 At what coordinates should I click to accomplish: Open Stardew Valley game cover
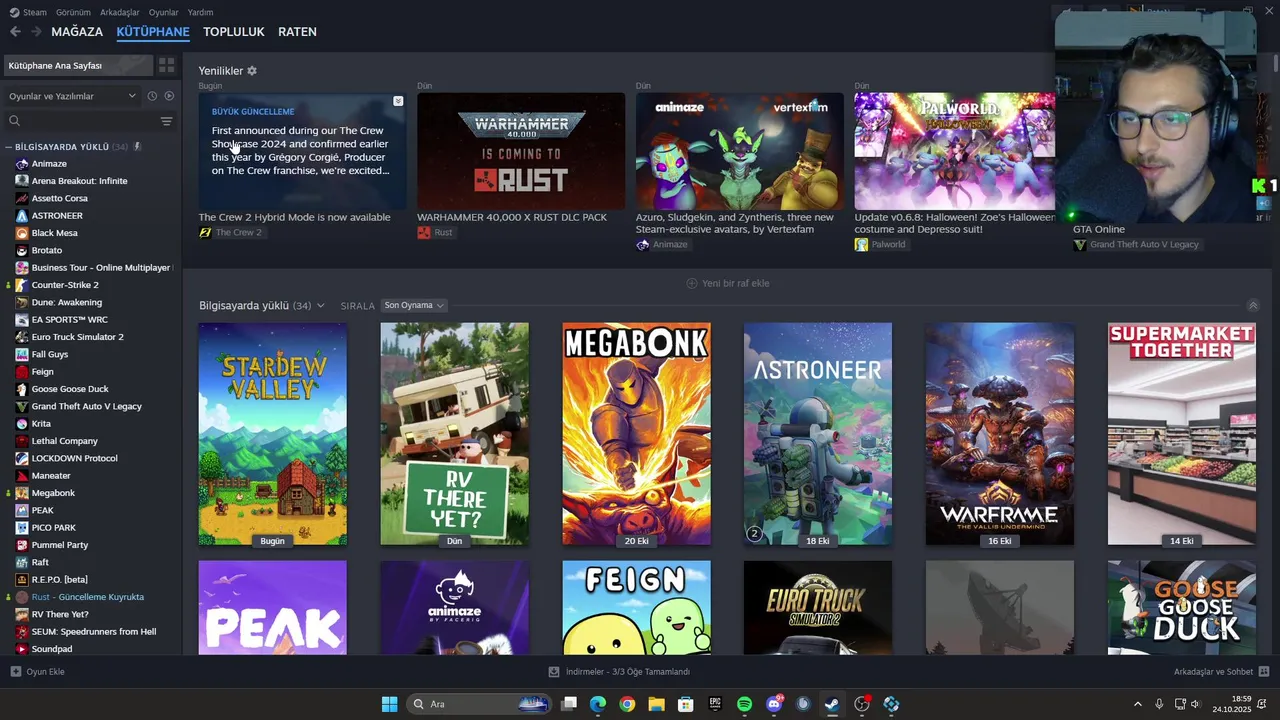[x=273, y=434]
